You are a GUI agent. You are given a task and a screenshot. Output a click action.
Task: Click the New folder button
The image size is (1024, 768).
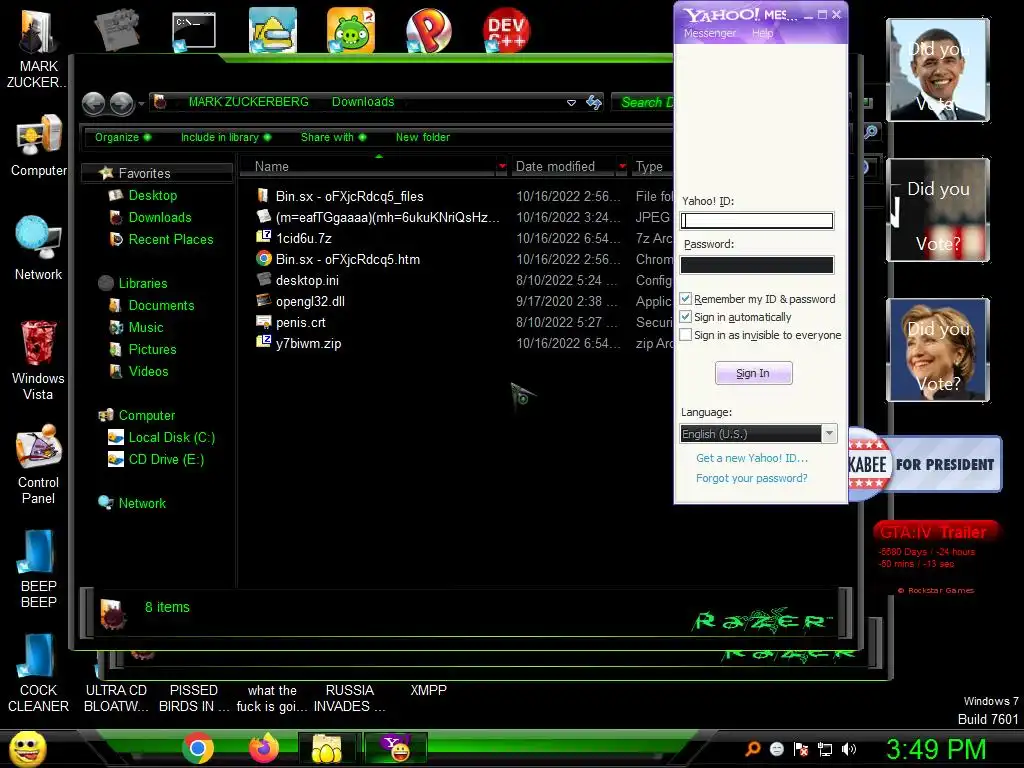click(x=423, y=137)
